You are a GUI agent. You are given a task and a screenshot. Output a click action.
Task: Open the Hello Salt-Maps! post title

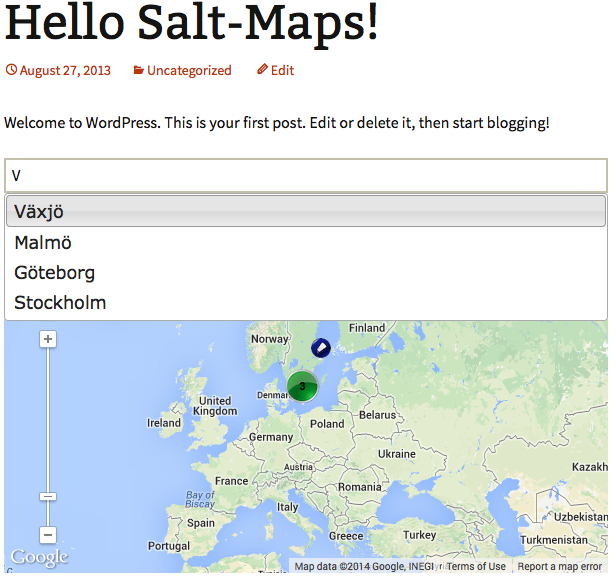tap(191, 22)
